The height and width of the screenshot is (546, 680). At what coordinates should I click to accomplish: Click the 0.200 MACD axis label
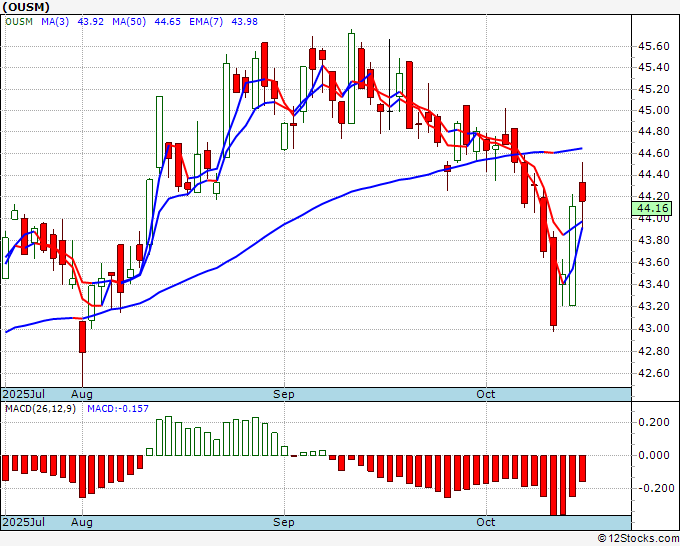654,422
